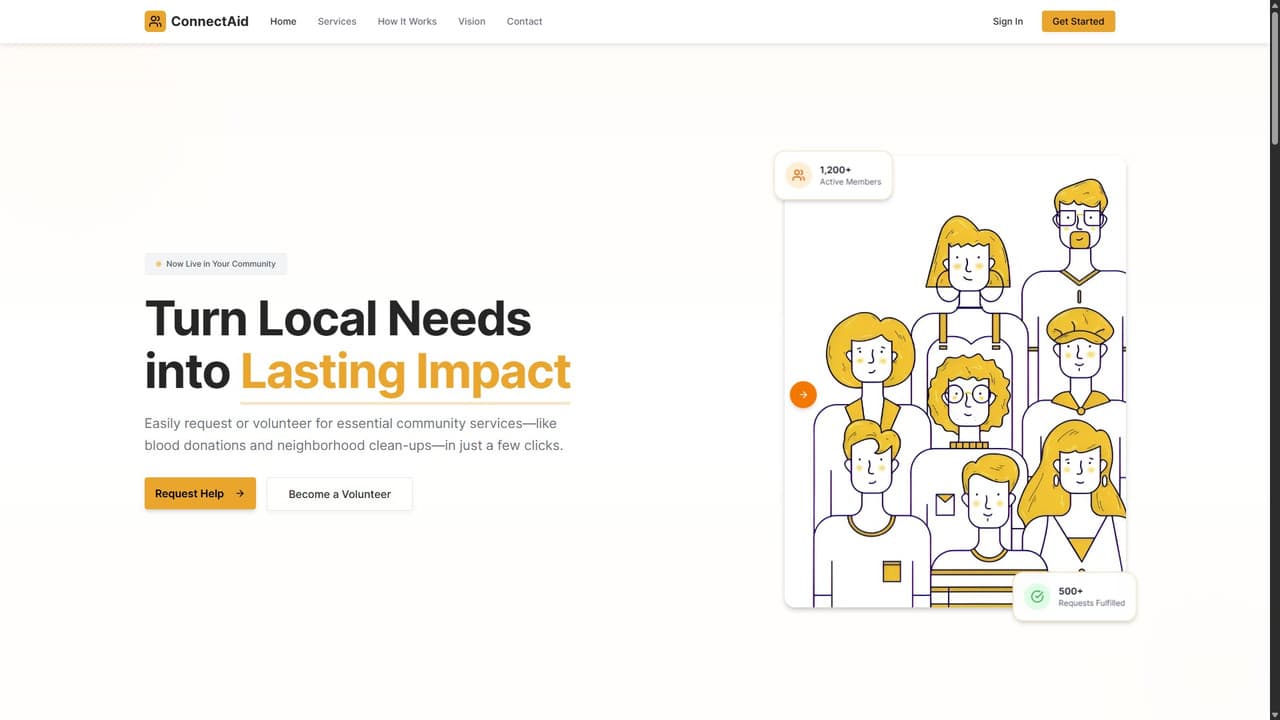The width and height of the screenshot is (1280, 720).
Task: Click the arrow icon inside Request Help button
Action: [238, 493]
